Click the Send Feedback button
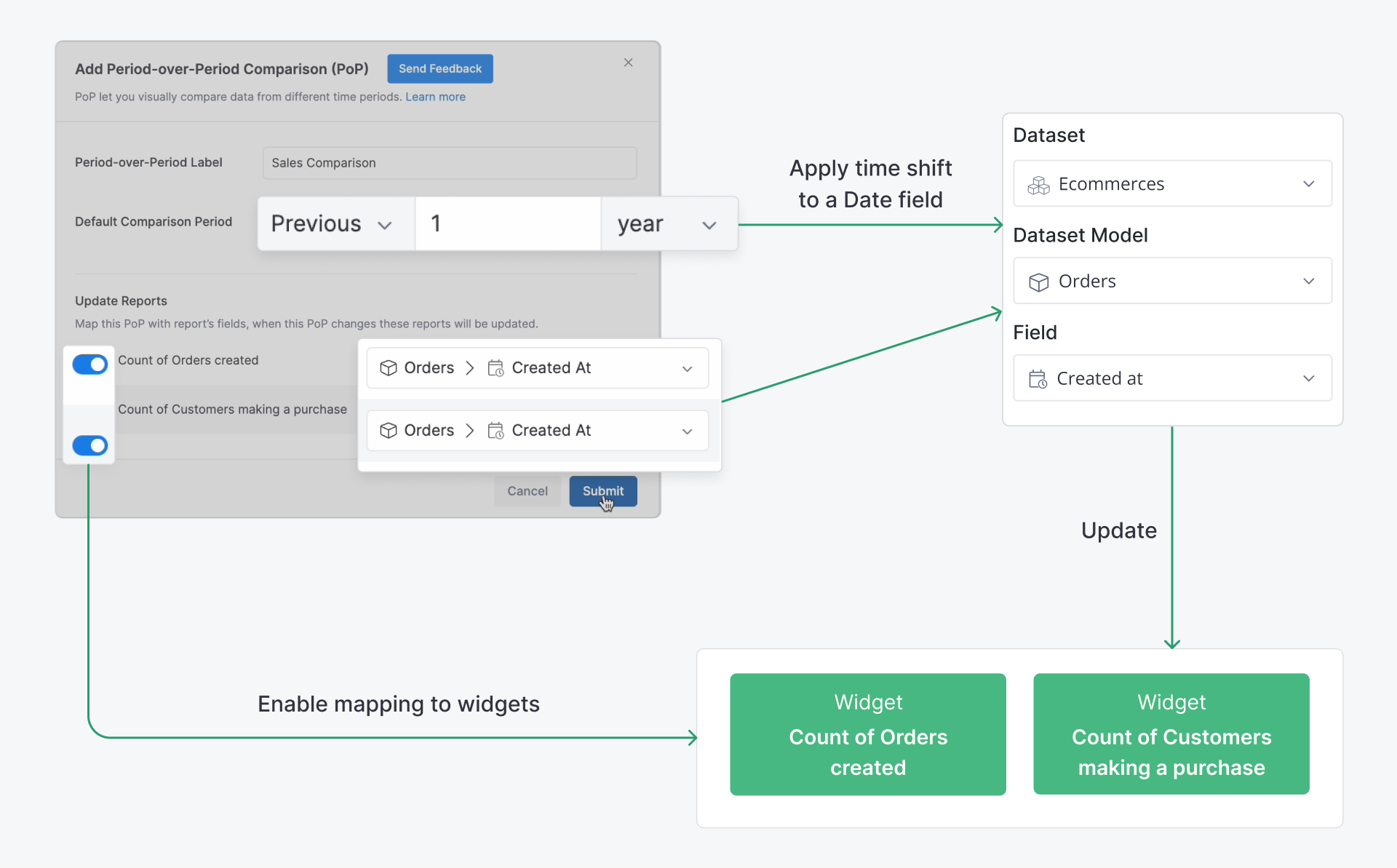The image size is (1397, 868). pyautogui.click(x=440, y=68)
